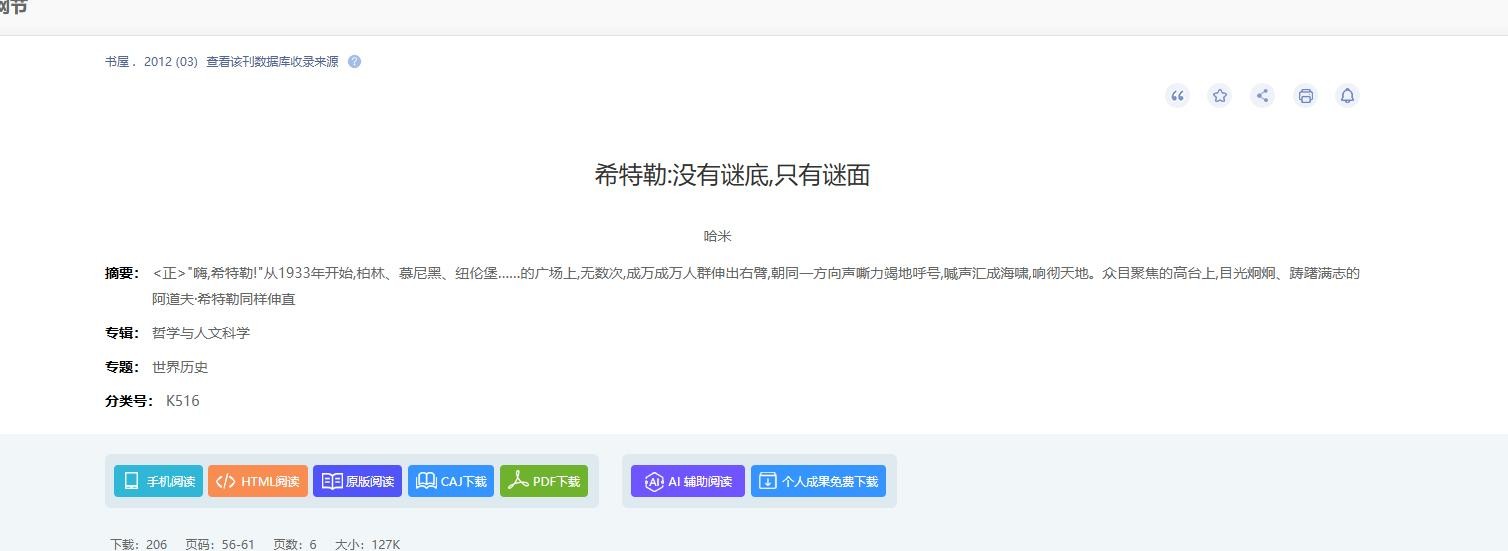Favorite the article with the star icon
The image size is (1508, 551).
coord(1220,96)
